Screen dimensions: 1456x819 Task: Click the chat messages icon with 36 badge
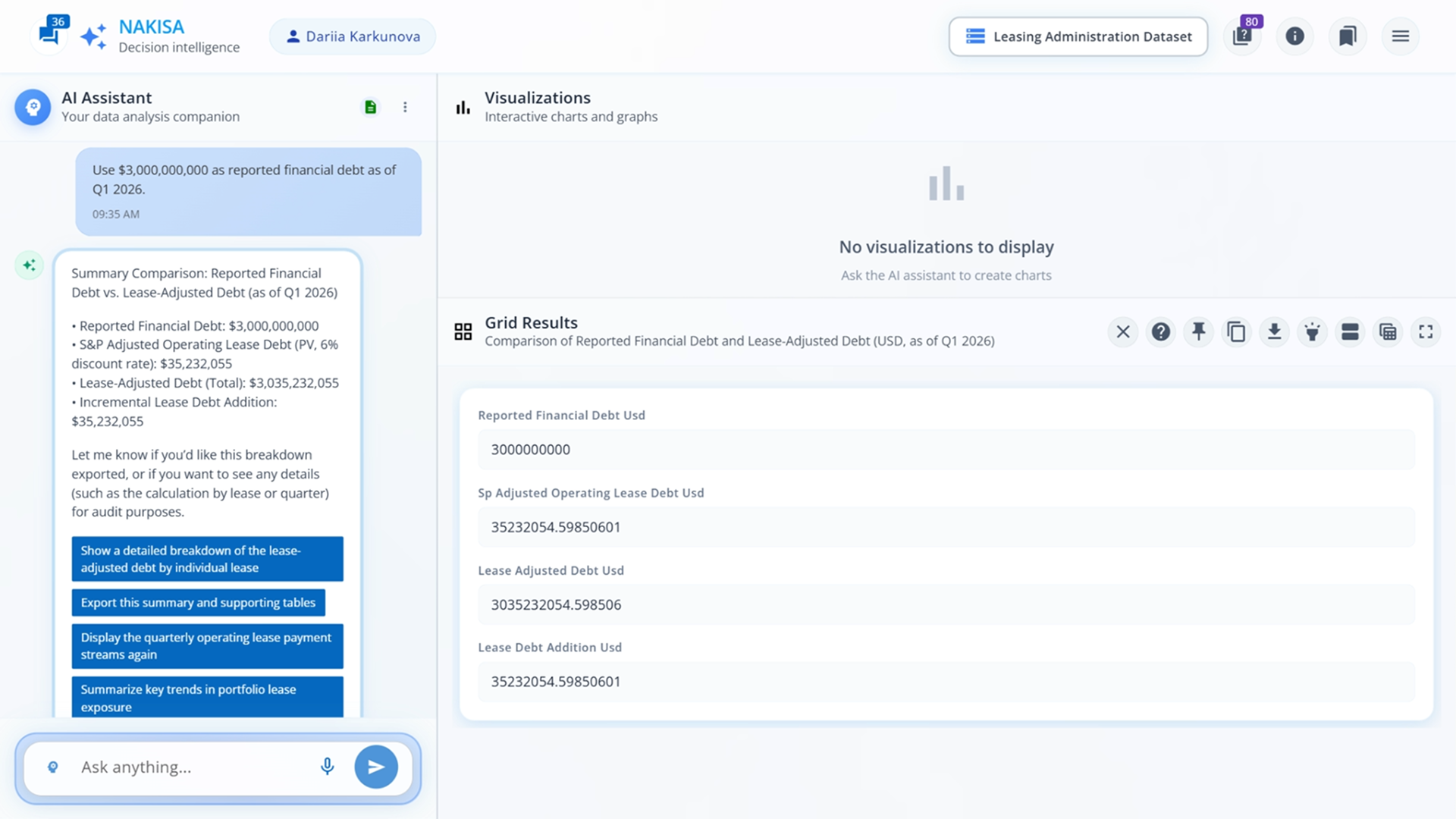pos(50,35)
